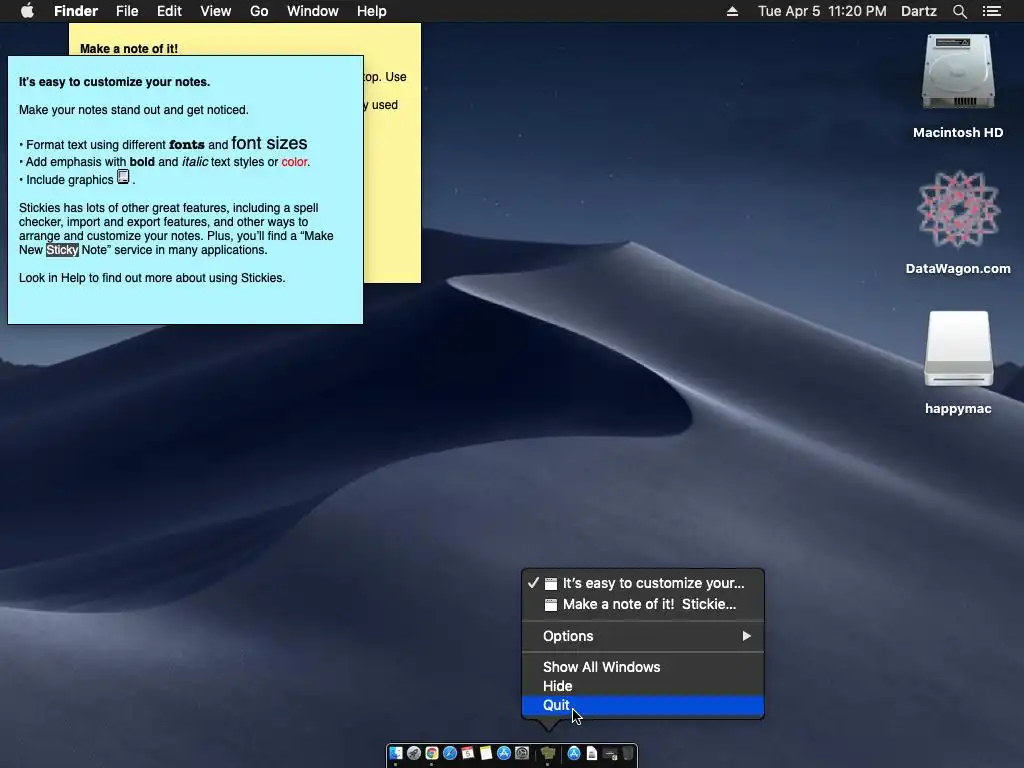Open the white document stack in Dock
The height and width of the screenshot is (768, 1024).
click(x=592, y=754)
